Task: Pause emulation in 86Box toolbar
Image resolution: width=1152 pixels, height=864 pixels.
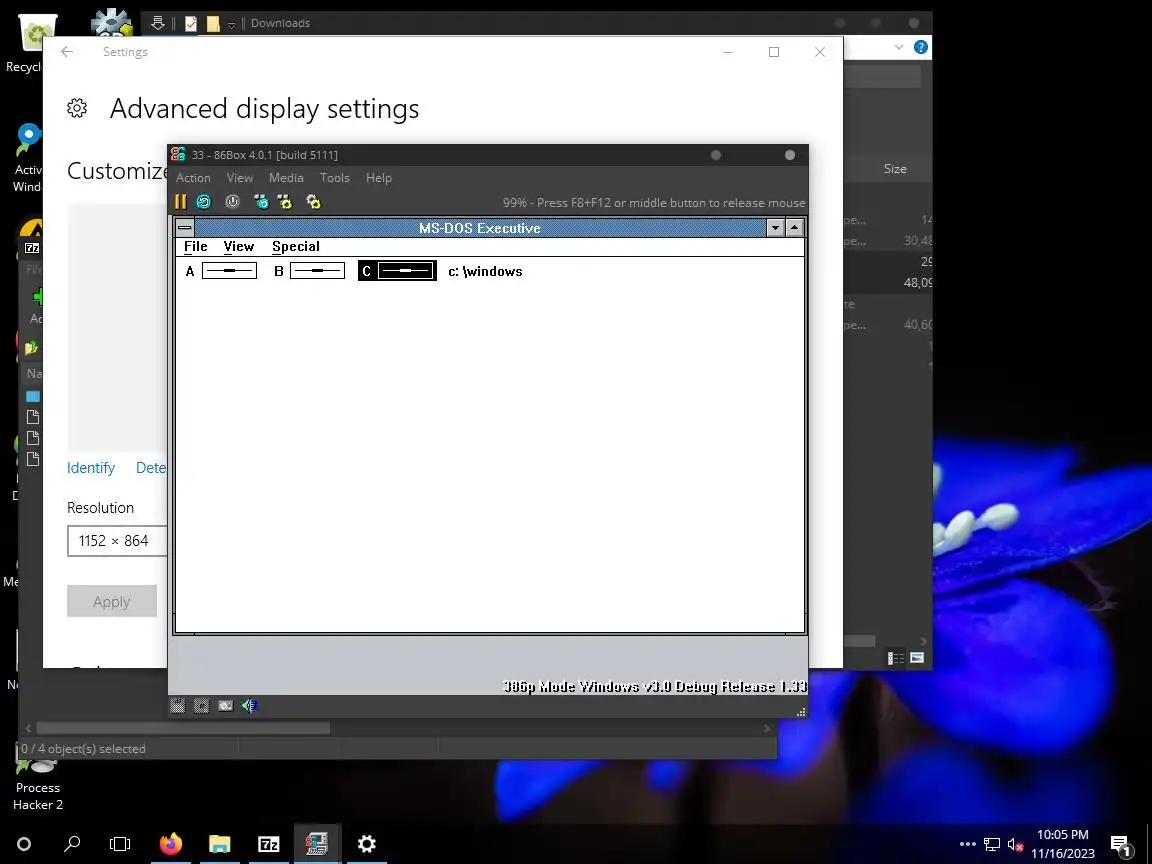Action: [x=181, y=201]
